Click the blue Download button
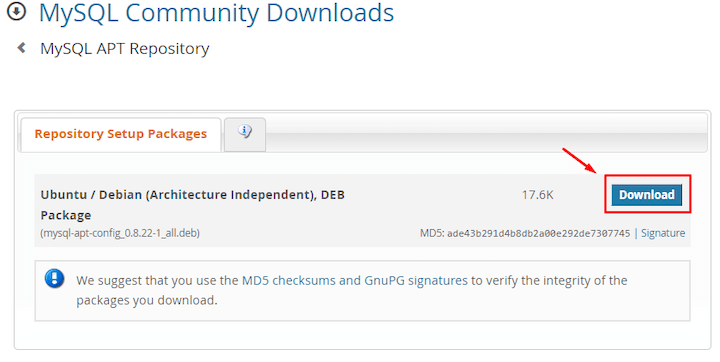 [x=647, y=195]
